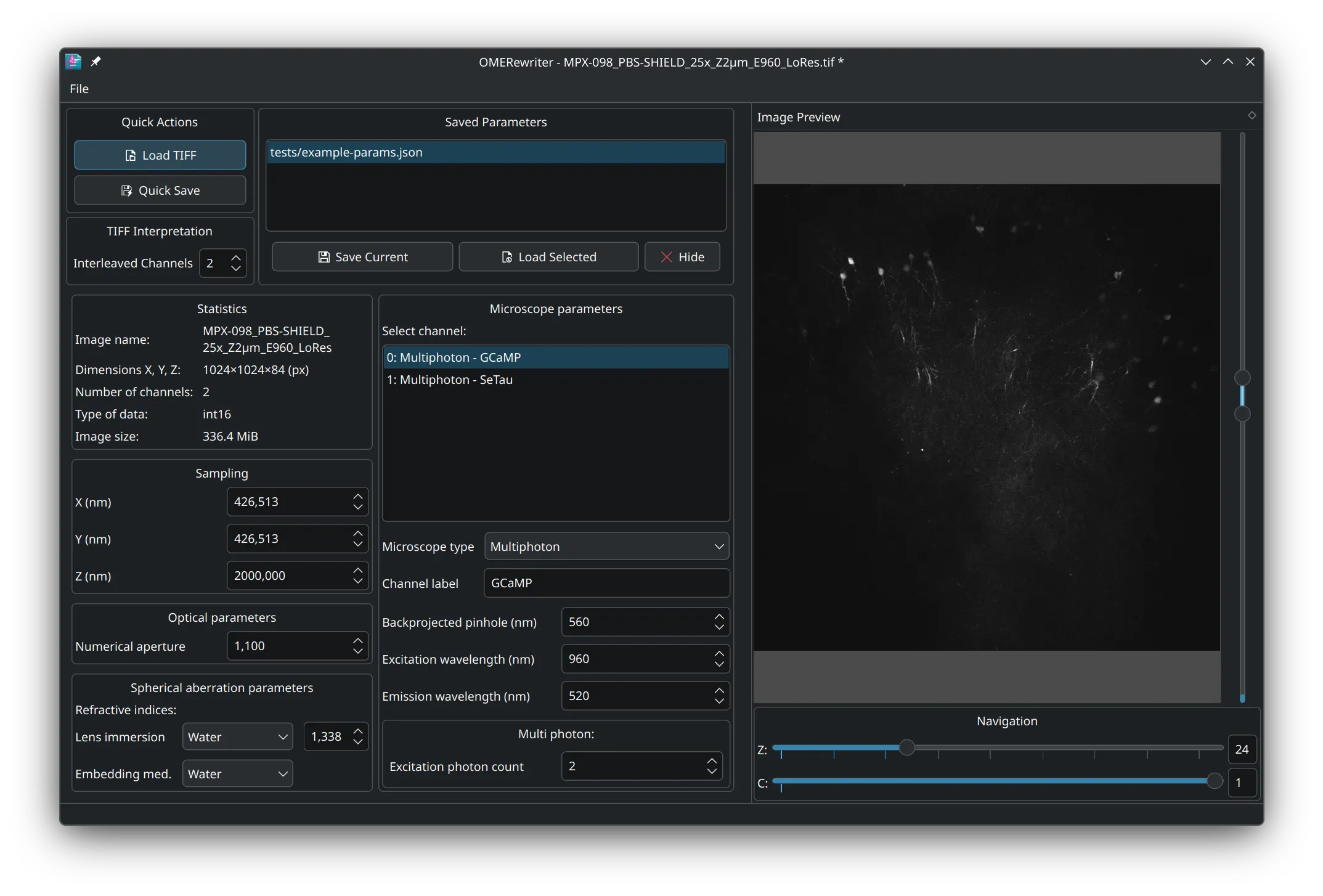Click lower handle of preview contrast range slider

tap(1242, 413)
